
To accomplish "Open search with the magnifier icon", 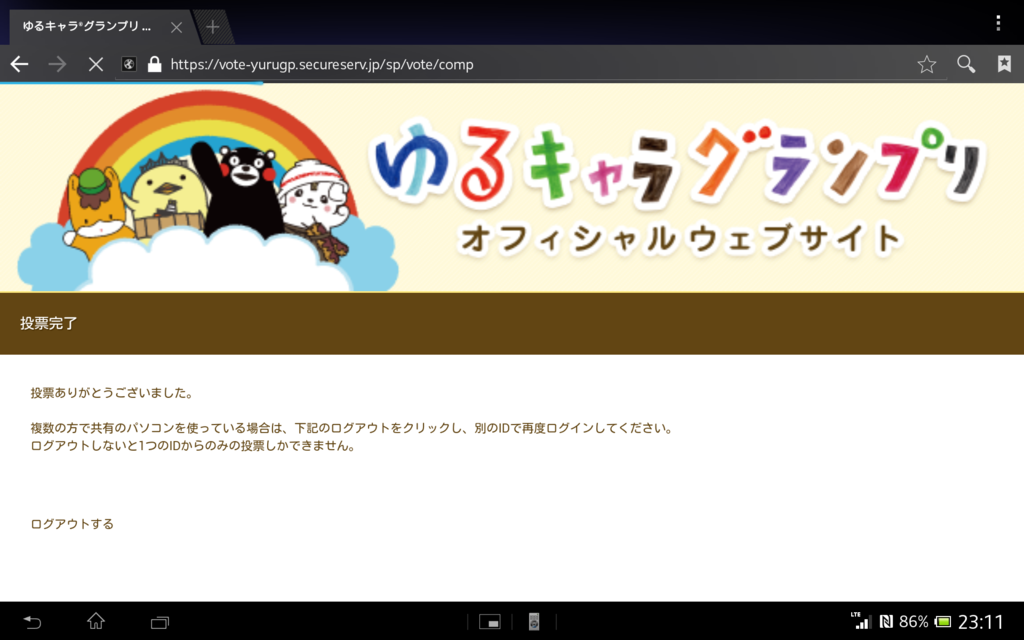I will click(x=966, y=64).
